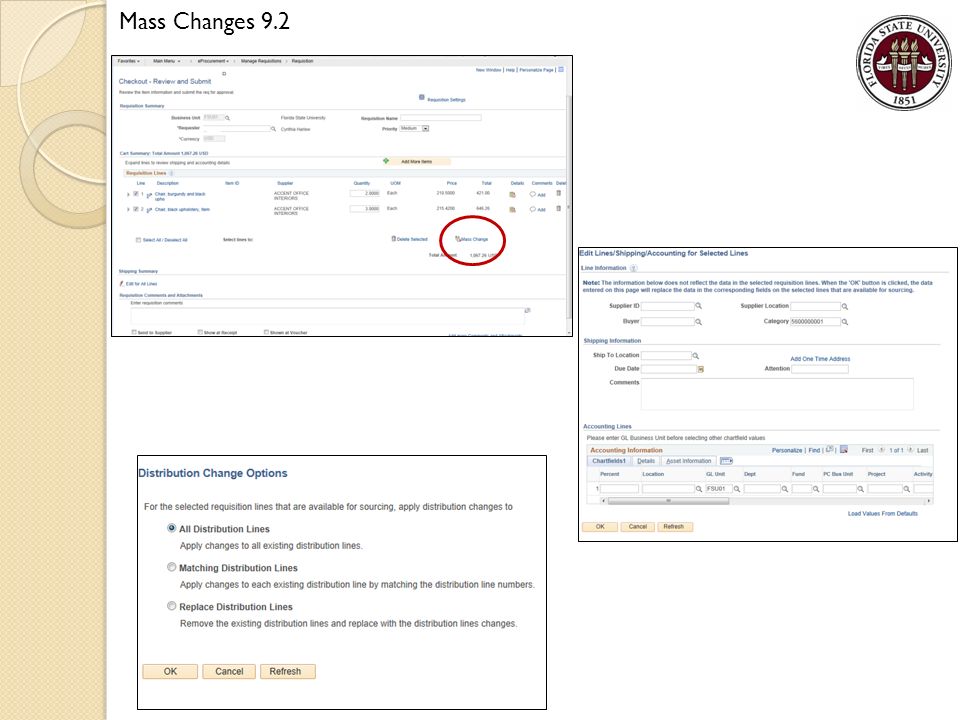Toggle checkbox for requisition line 2
960x720 pixels.
coord(136,209)
